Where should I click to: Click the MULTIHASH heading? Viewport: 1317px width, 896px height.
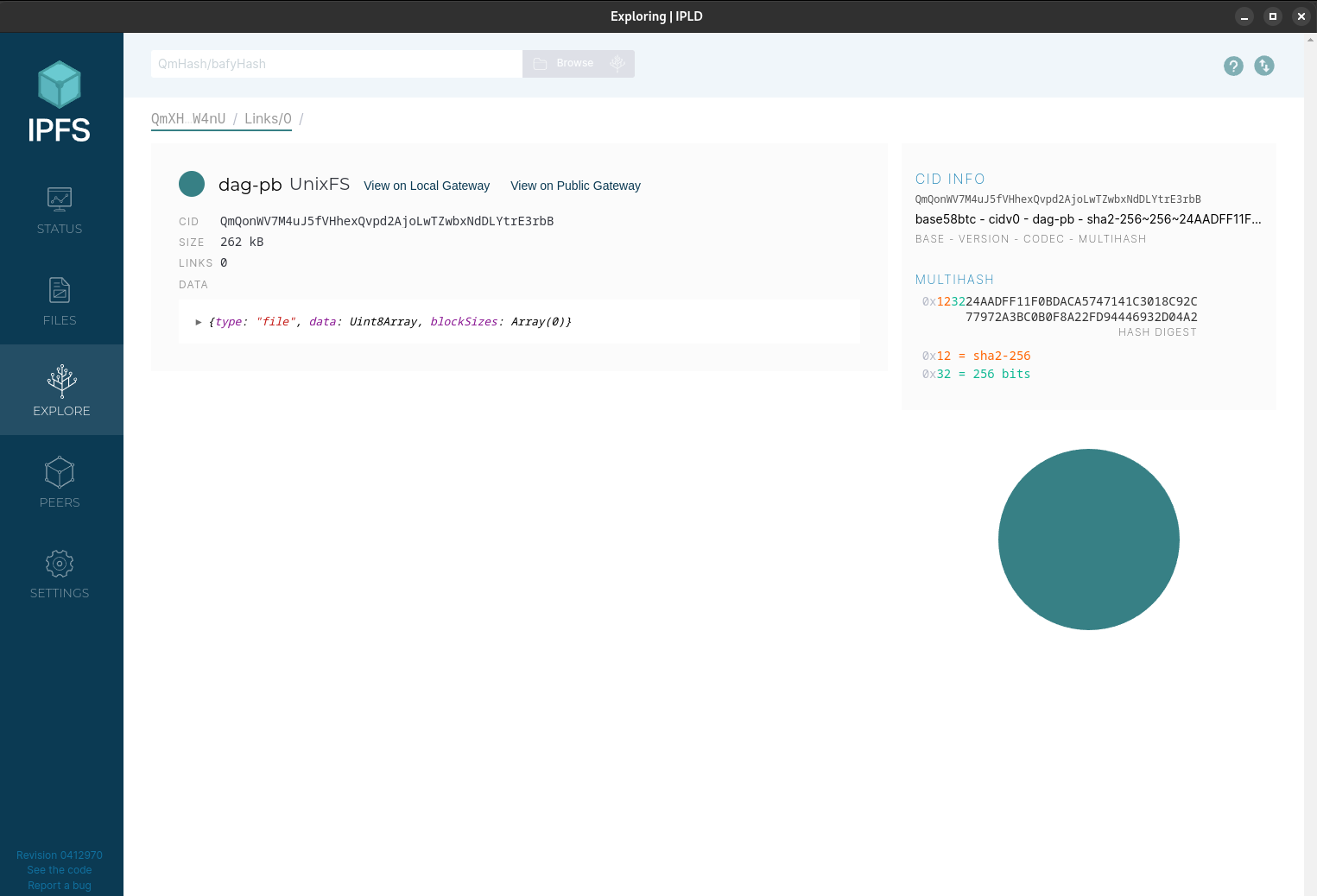954,280
